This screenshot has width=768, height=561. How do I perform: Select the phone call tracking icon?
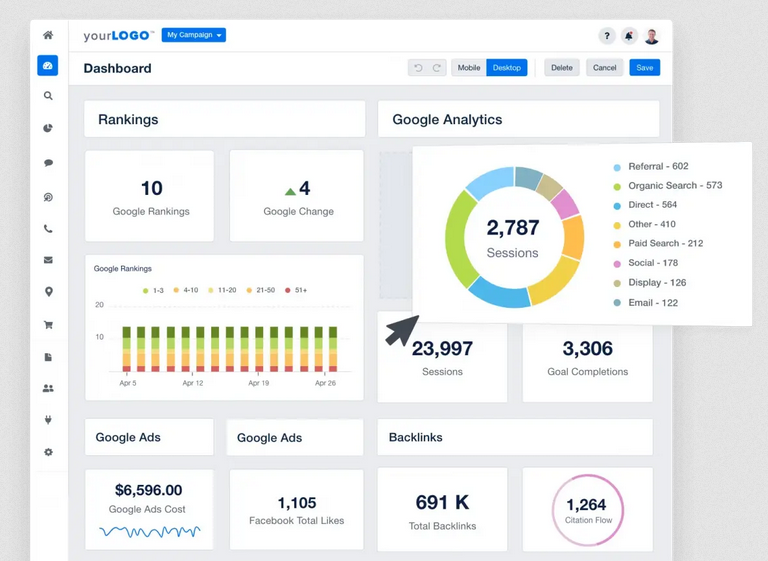pos(48,229)
